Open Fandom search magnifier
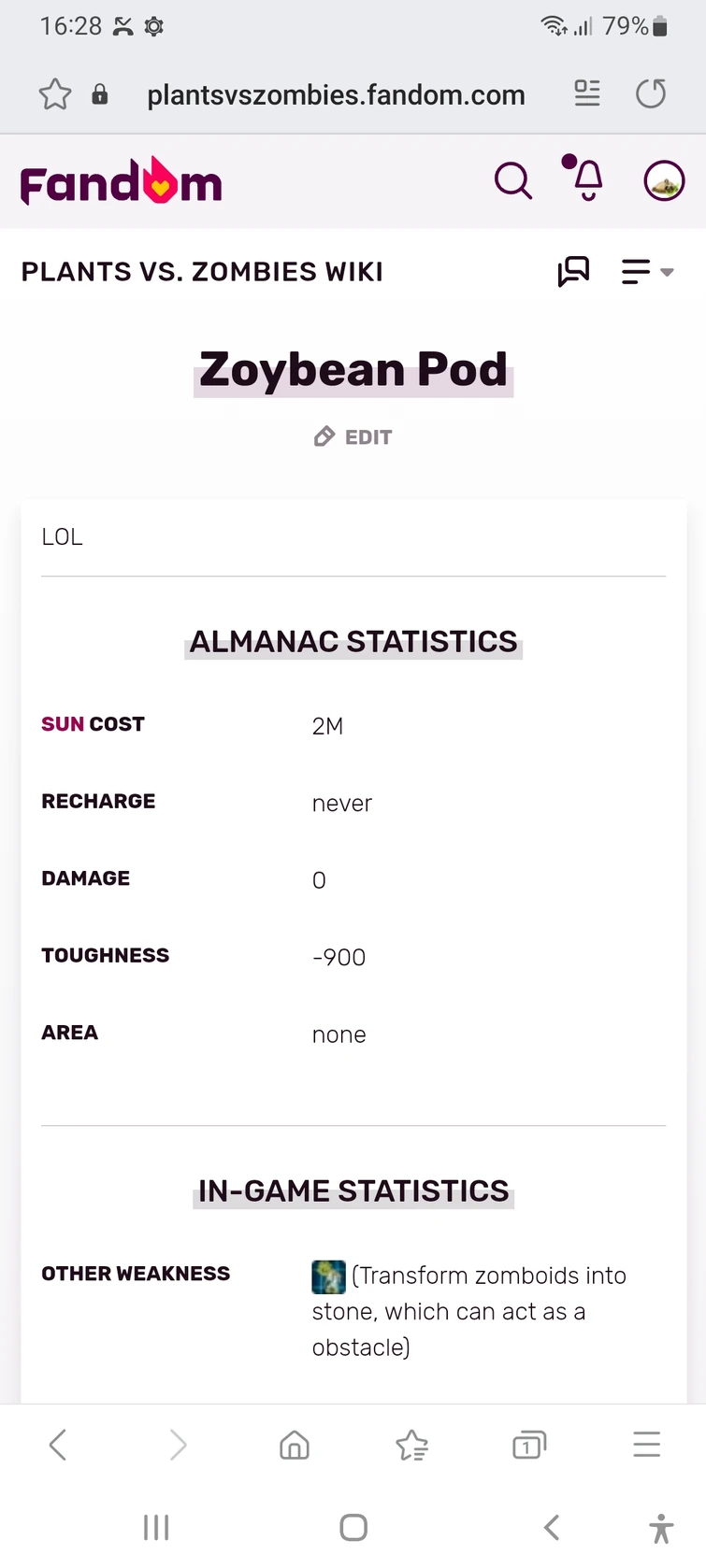The image size is (706, 1568). point(512,180)
